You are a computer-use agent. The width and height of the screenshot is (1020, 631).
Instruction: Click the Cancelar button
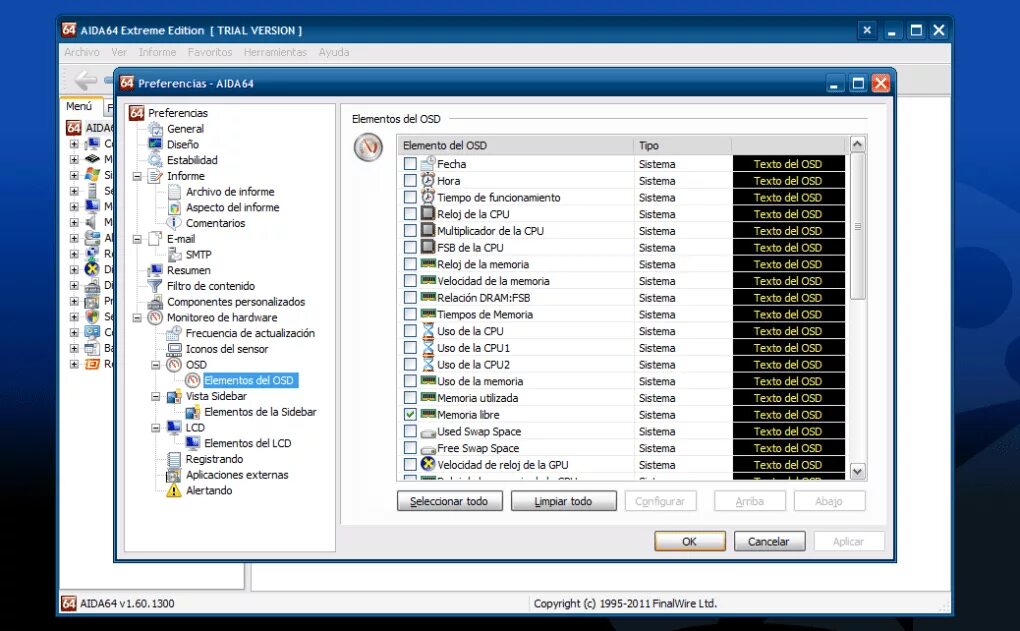point(769,541)
